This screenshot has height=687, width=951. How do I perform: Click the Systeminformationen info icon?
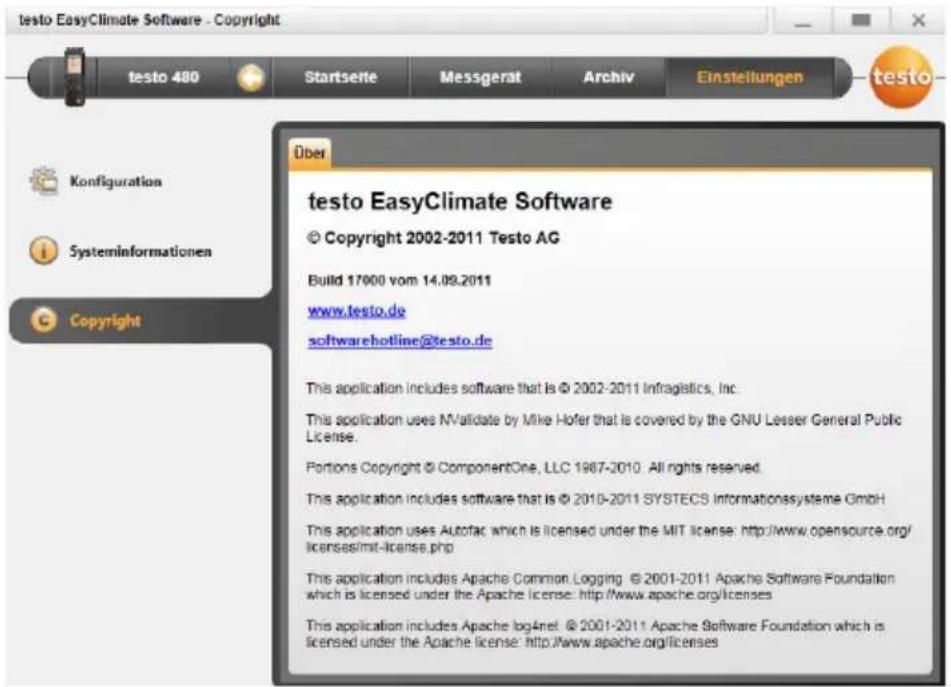(43, 250)
